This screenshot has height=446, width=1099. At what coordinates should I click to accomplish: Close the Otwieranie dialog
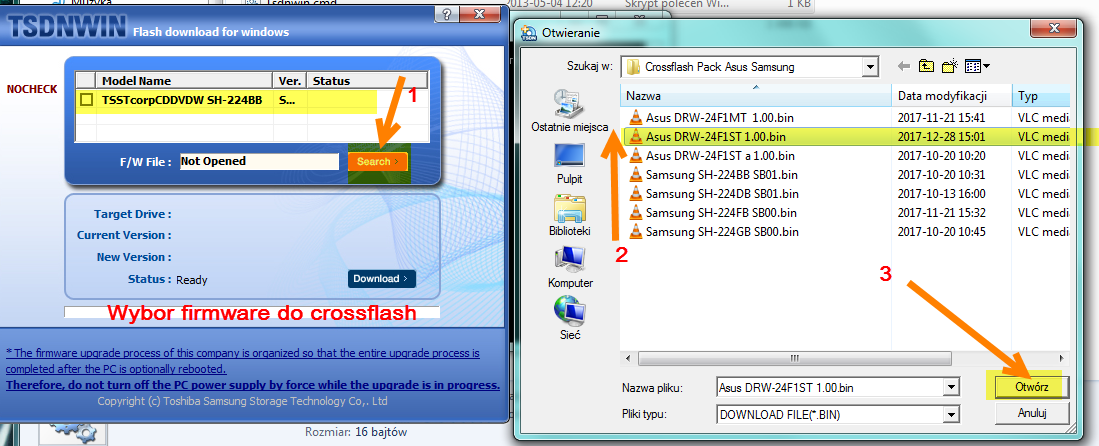point(1053,29)
